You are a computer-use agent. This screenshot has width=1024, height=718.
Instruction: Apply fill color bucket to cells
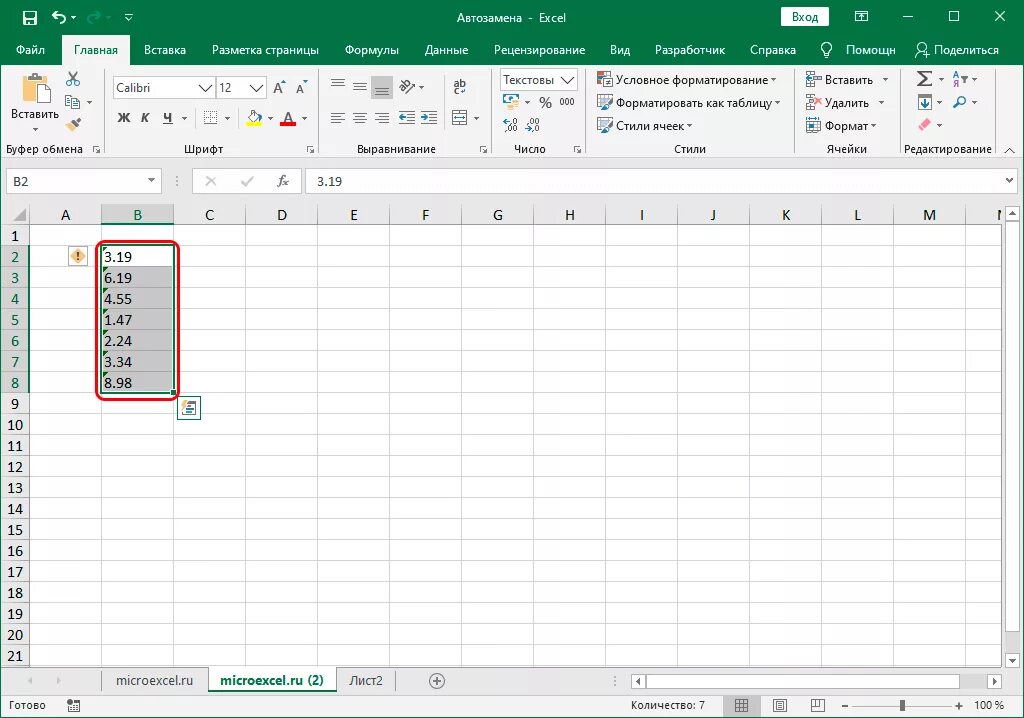[254, 118]
